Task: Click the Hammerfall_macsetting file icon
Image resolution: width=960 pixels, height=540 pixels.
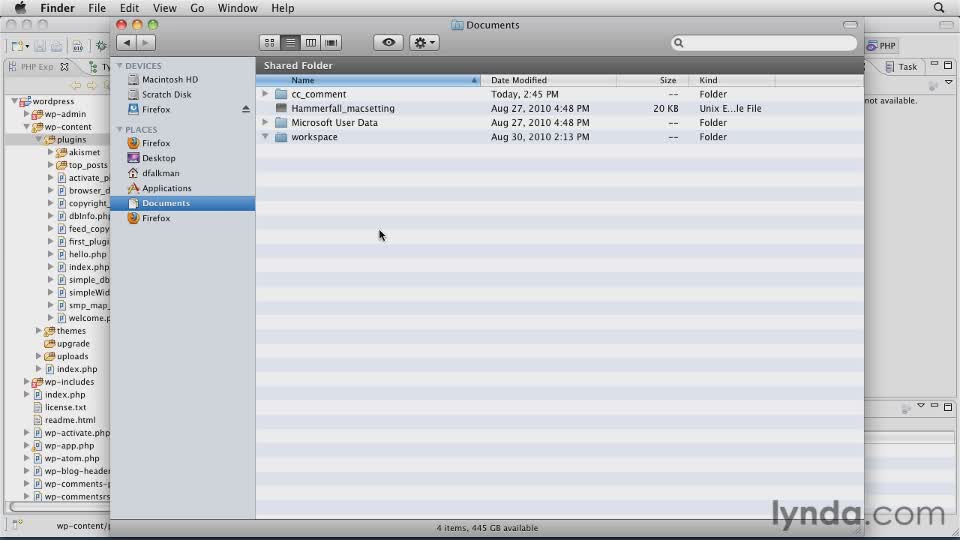Action: click(x=281, y=108)
